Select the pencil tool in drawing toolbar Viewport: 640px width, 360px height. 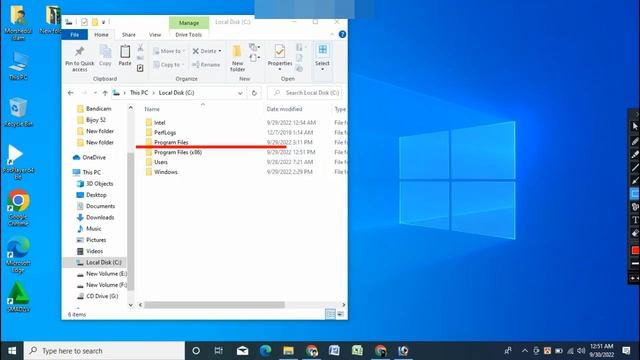click(x=635, y=141)
